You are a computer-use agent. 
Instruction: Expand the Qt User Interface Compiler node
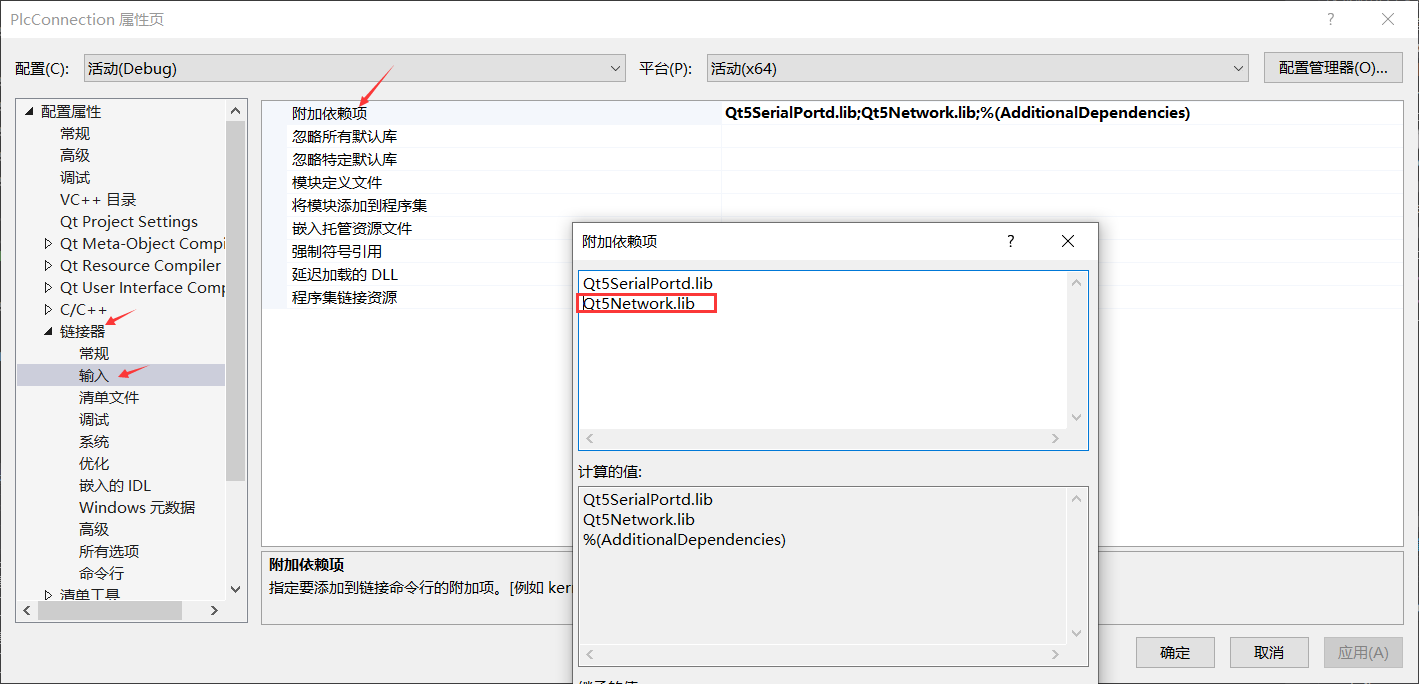[47, 287]
